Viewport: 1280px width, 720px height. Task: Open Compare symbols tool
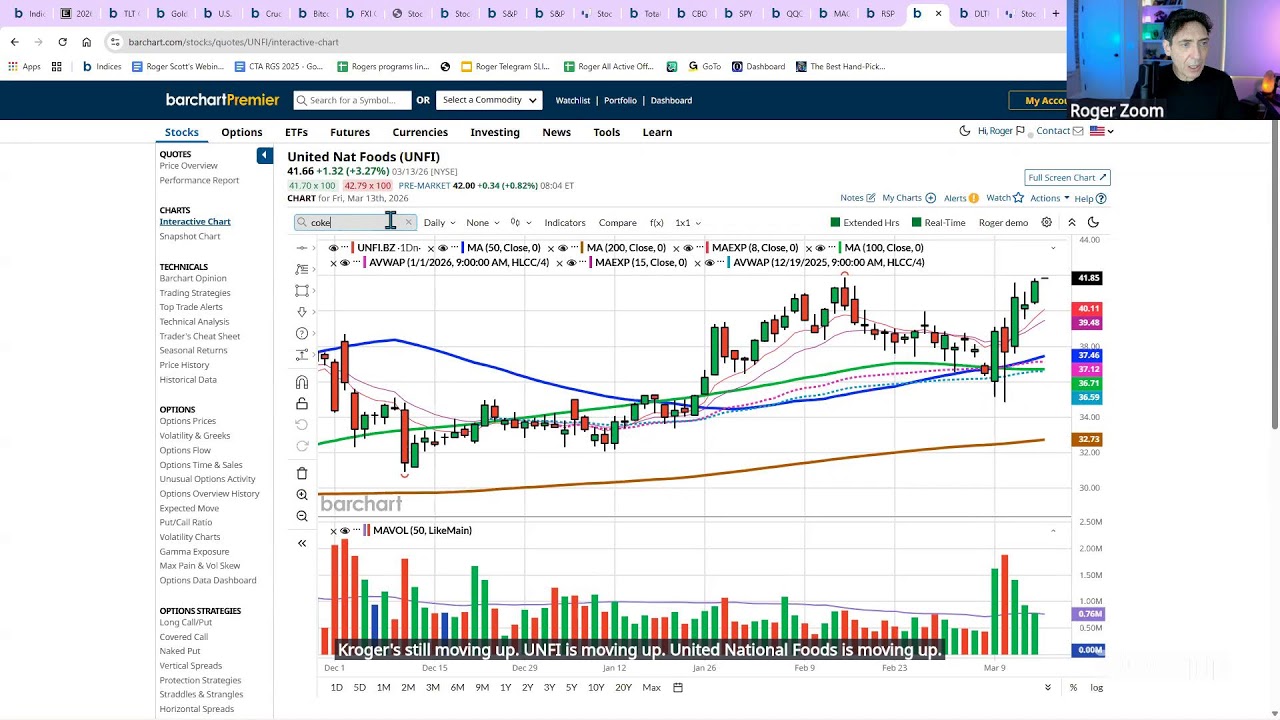[617, 223]
